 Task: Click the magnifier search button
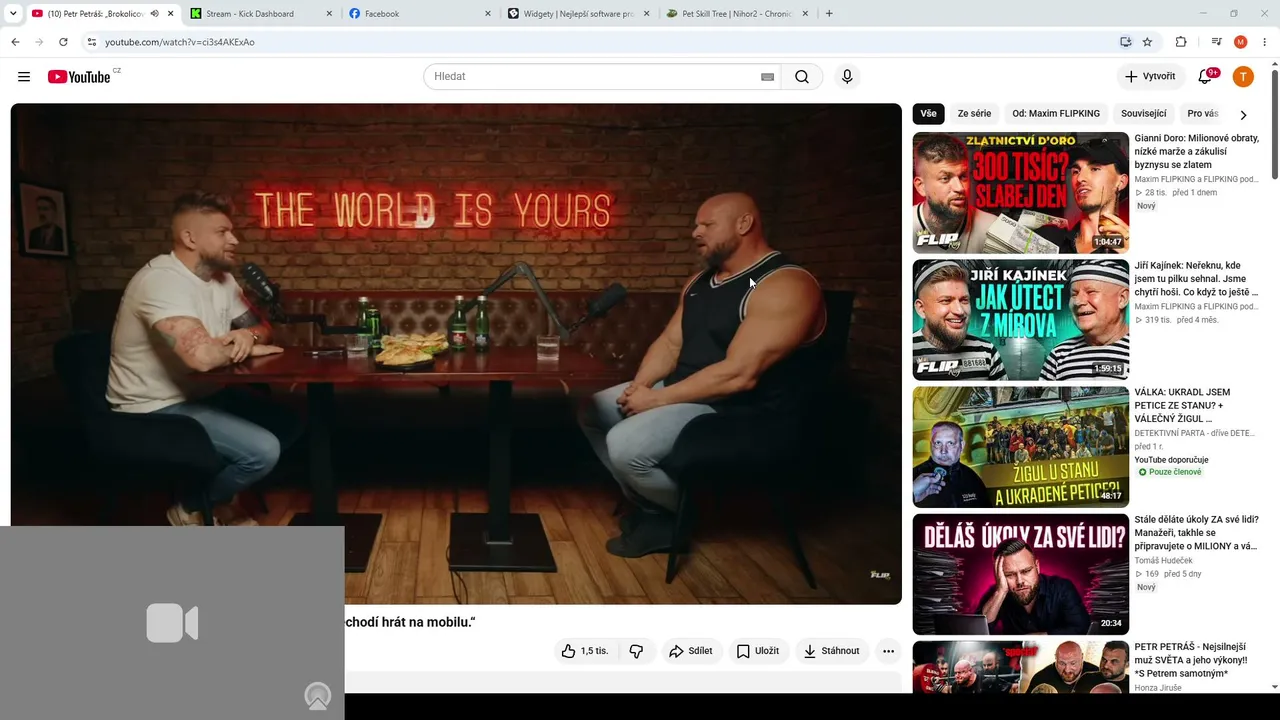coord(802,77)
